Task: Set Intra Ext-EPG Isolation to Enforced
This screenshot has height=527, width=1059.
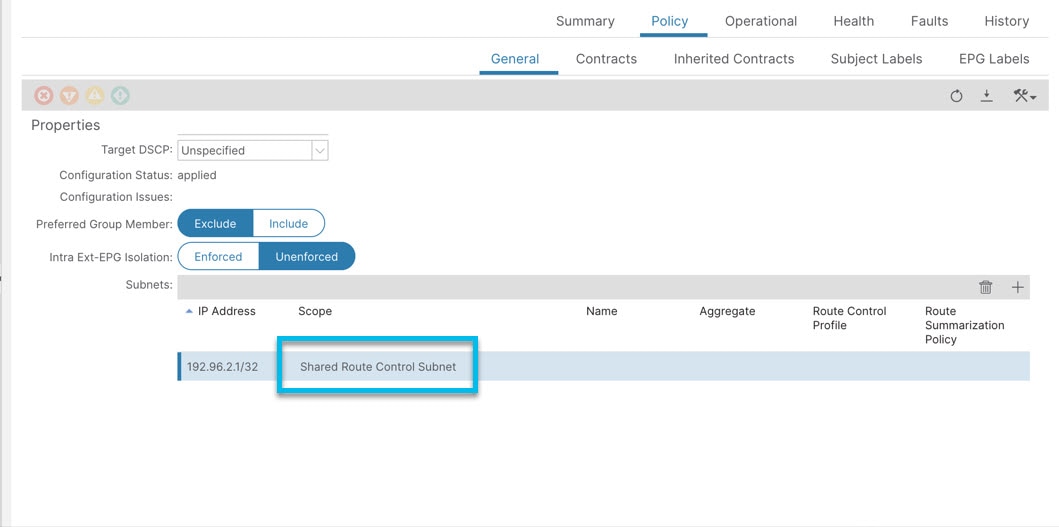Action: 218,257
